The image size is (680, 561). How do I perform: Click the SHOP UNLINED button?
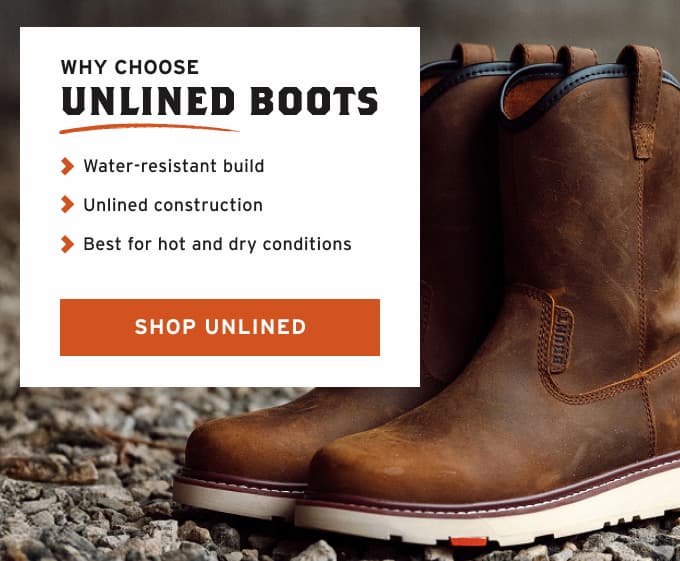pyautogui.click(x=220, y=327)
